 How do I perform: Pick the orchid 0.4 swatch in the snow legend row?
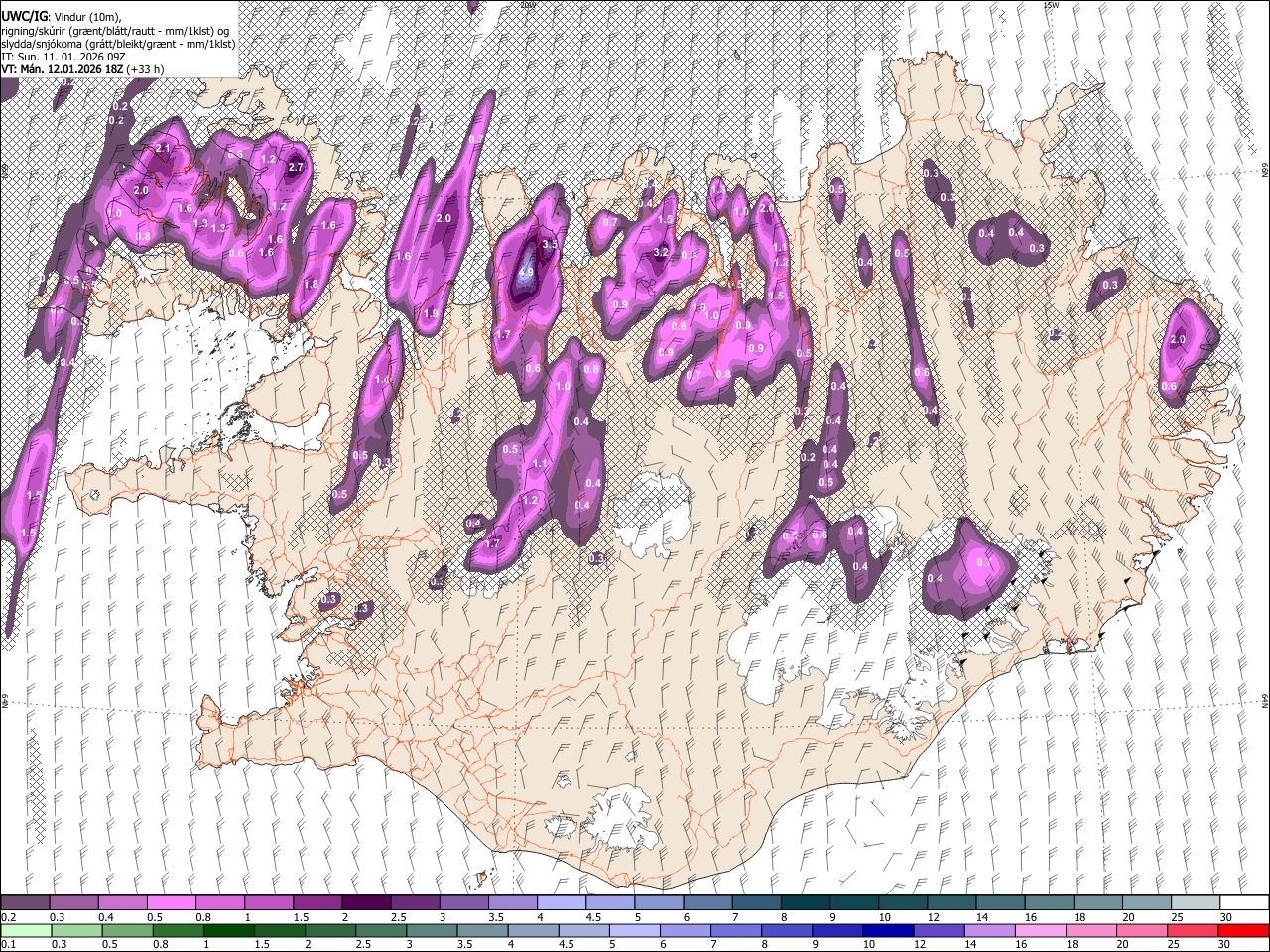pos(122,903)
